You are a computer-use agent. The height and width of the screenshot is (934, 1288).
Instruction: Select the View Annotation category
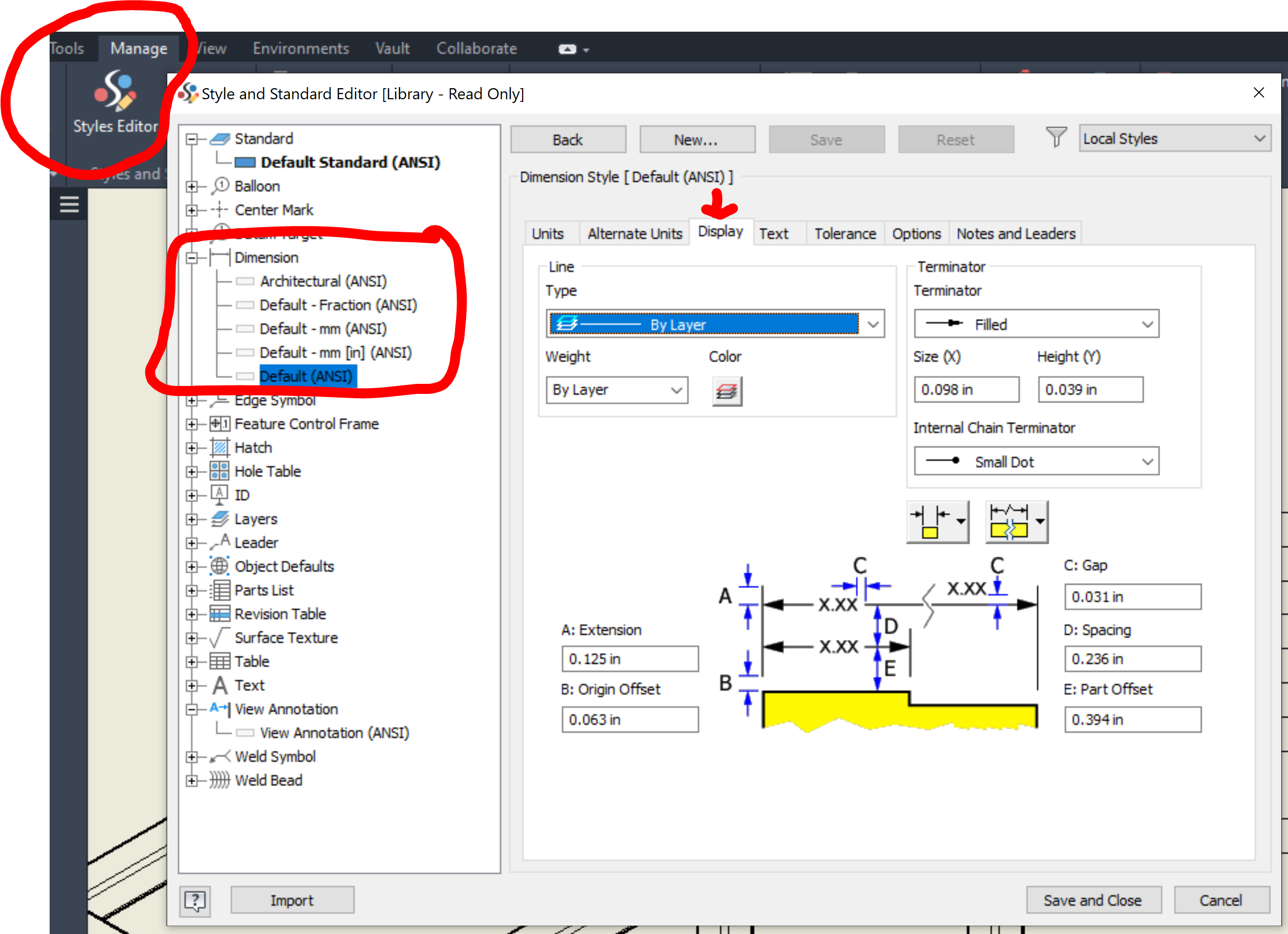[286, 710]
